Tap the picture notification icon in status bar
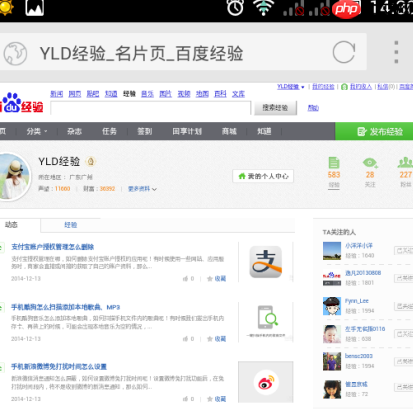413x409 pixels. click(x=35, y=8)
